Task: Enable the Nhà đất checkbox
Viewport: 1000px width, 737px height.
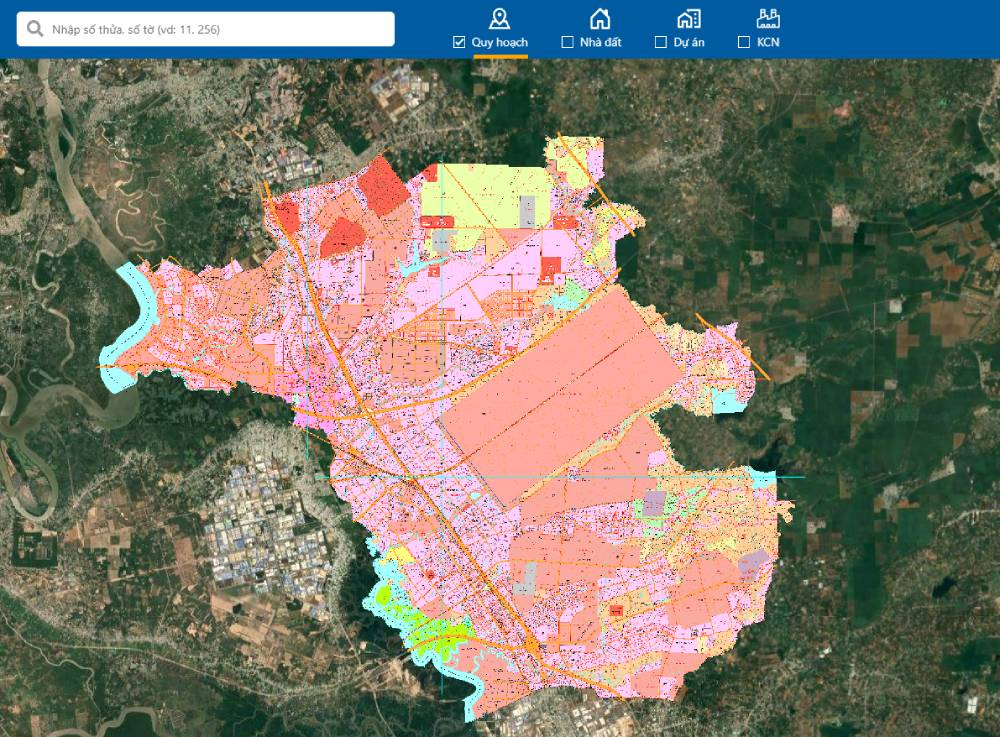Action: tap(568, 42)
